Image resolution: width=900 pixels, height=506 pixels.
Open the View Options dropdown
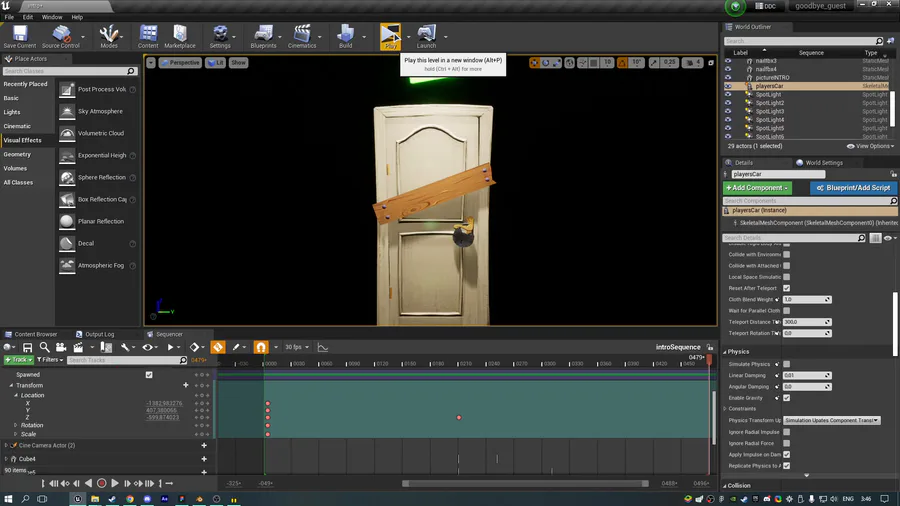pos(873,146)
